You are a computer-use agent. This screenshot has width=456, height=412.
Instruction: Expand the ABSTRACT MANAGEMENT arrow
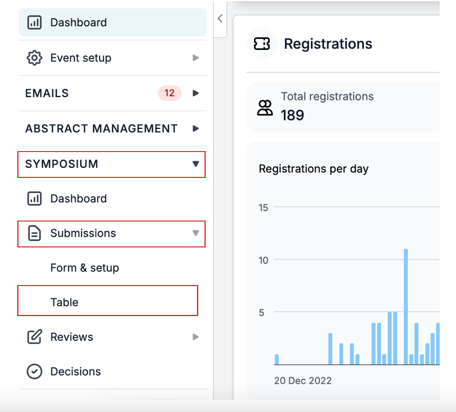(196, 128)
